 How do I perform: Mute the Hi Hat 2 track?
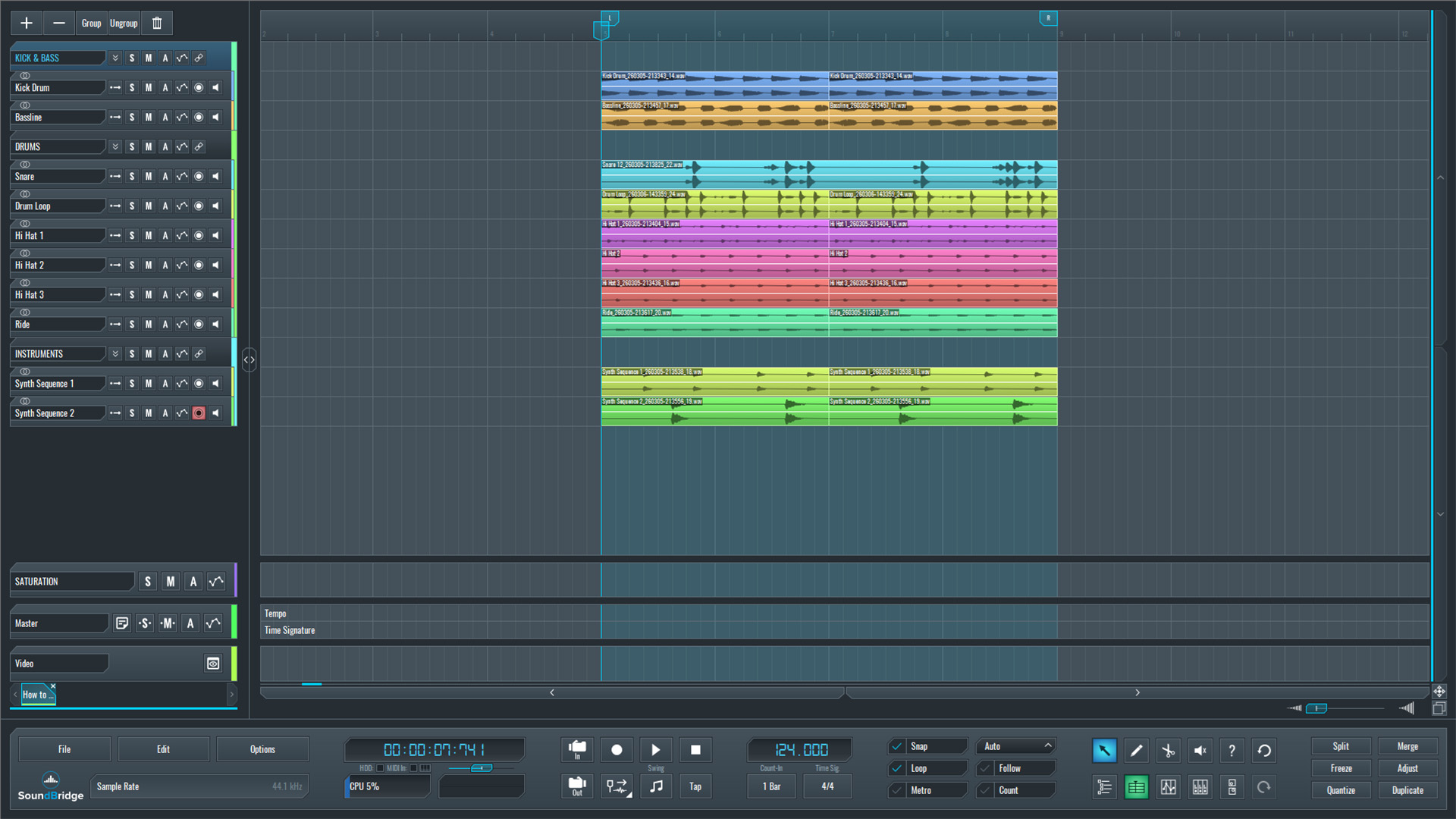(x=149, y=265)
